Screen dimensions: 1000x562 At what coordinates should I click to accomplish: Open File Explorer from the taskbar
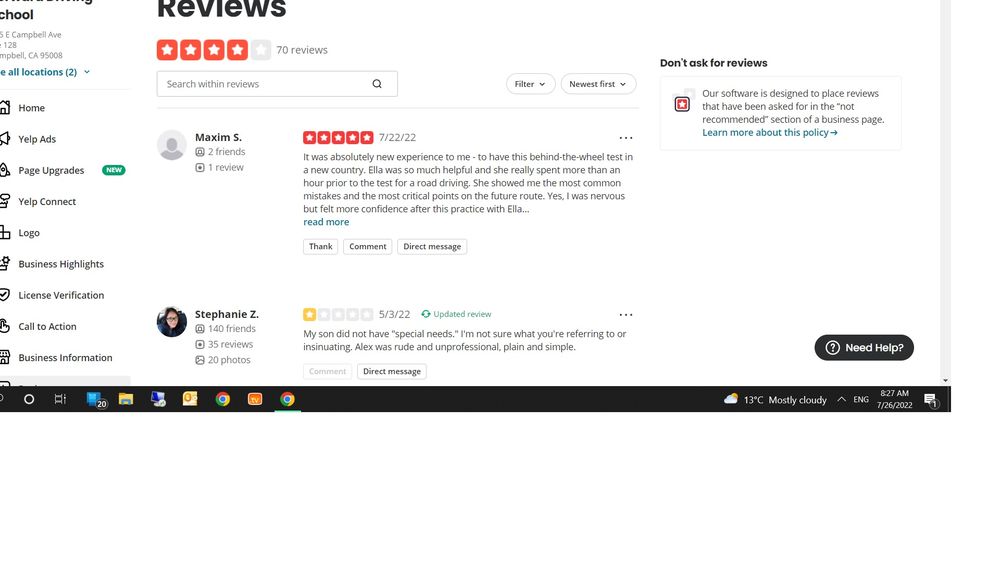pos(126,399)
